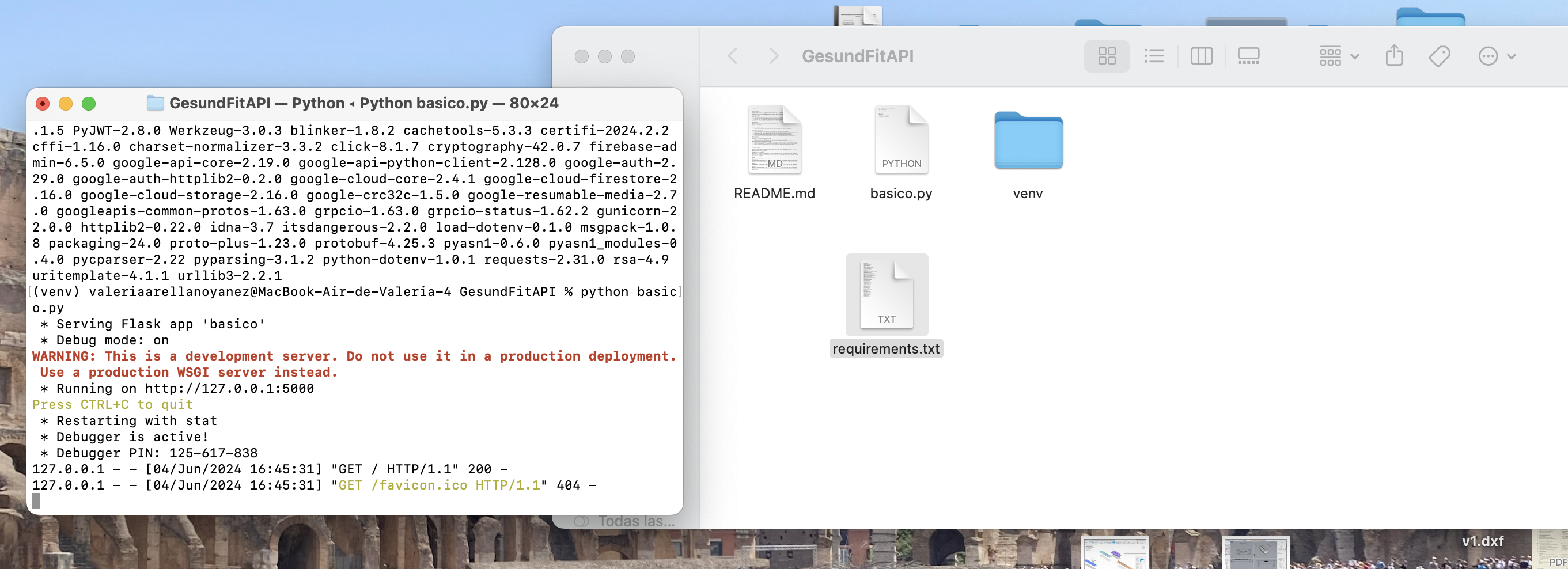Click 'Press CTRL+C to quit' text
This screenshot has width=1568, height=569.
[112, 405]
